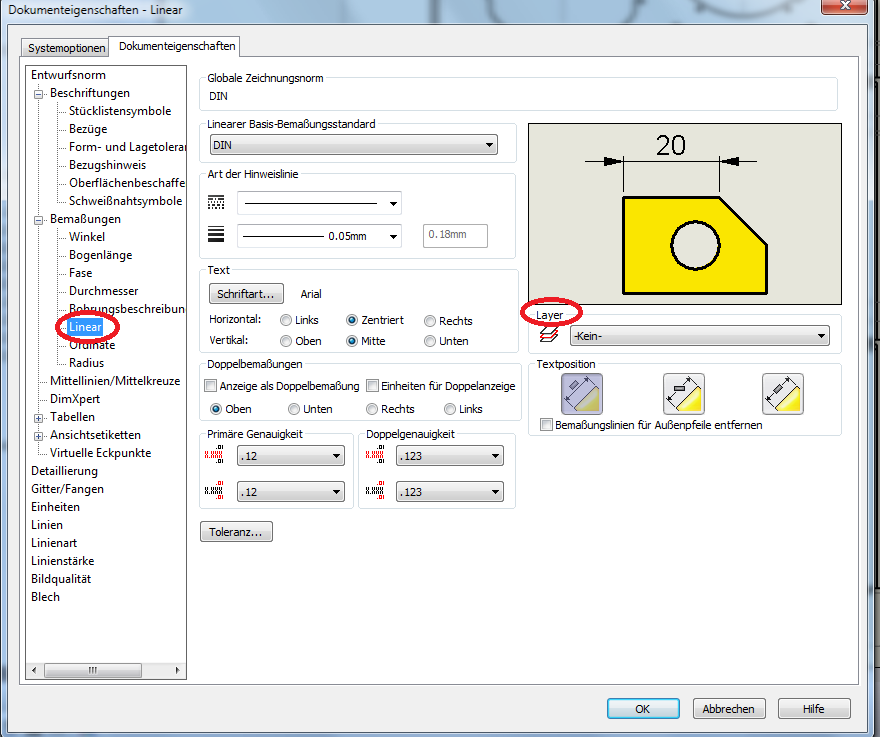Open the primary precision .12 dropdown
This screenshot has width=880, height=737.
[x=290, y=455]
